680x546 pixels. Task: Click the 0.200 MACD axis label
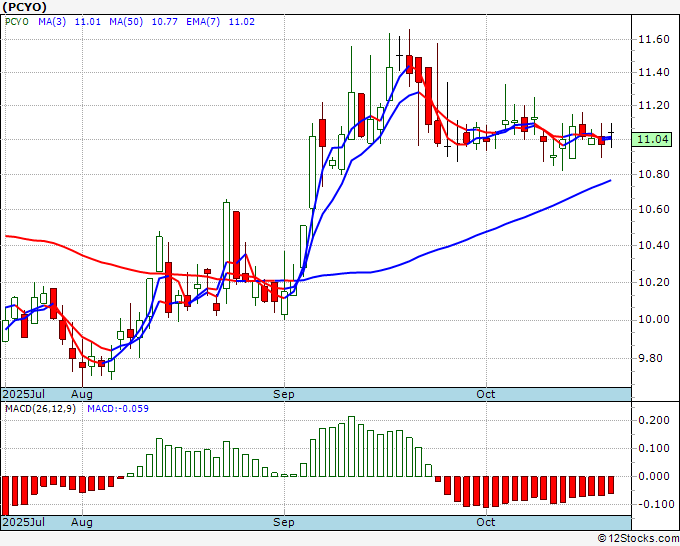(654, 420)
